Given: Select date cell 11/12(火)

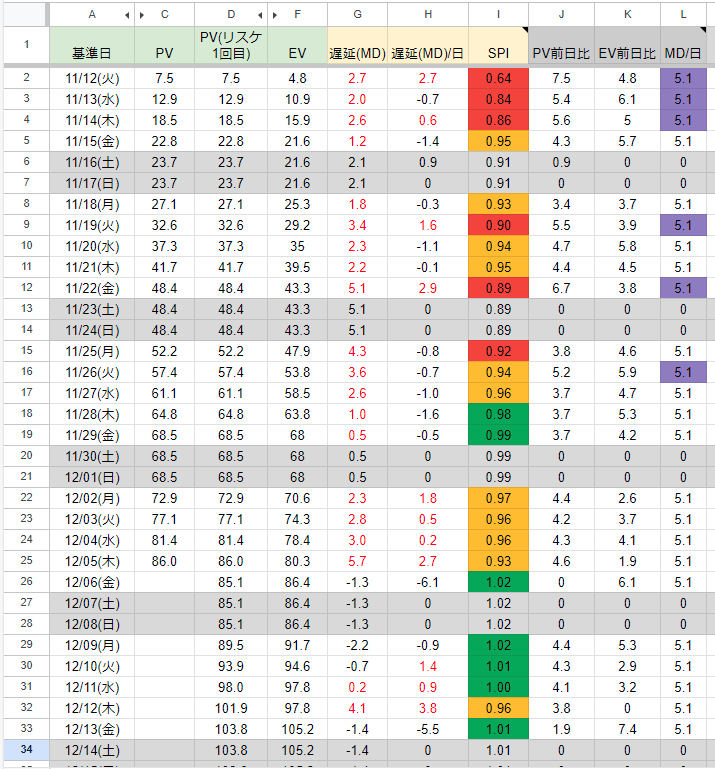Looking at the screenshot, I should pyautogui.click(x=92, y=78).
